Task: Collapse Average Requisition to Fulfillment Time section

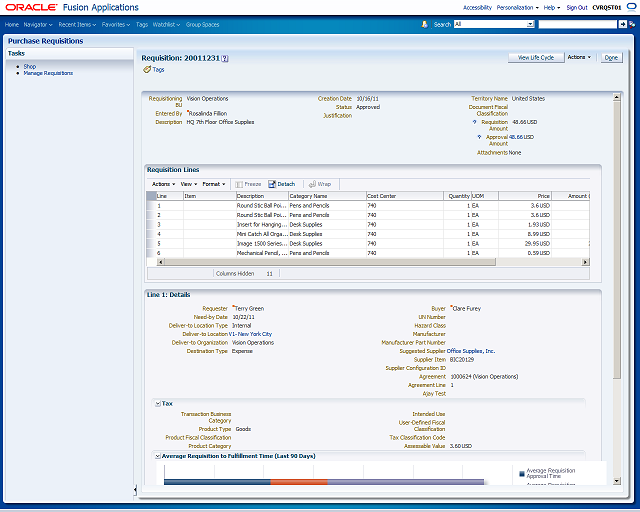Action: [158, 456]
